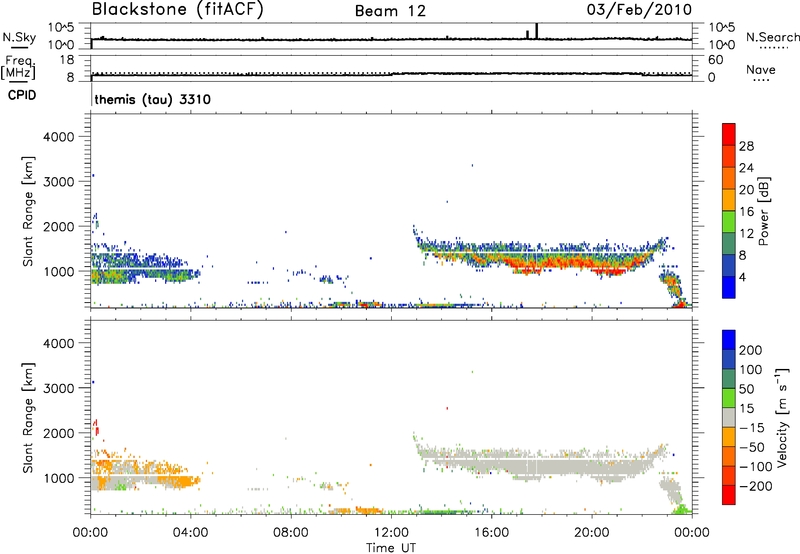Click the "28" tick on Power colorbar
Image resolution: width=800 pixels, height=554 pixels.
coord(746,146)
